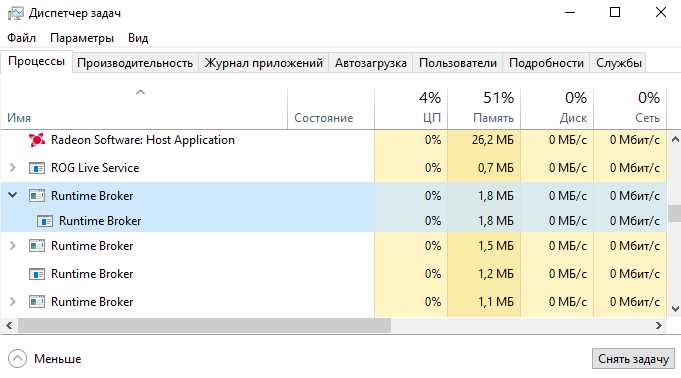Select the child Runtime Broker process name
This screenshot has height=378, width=681.
100,221
